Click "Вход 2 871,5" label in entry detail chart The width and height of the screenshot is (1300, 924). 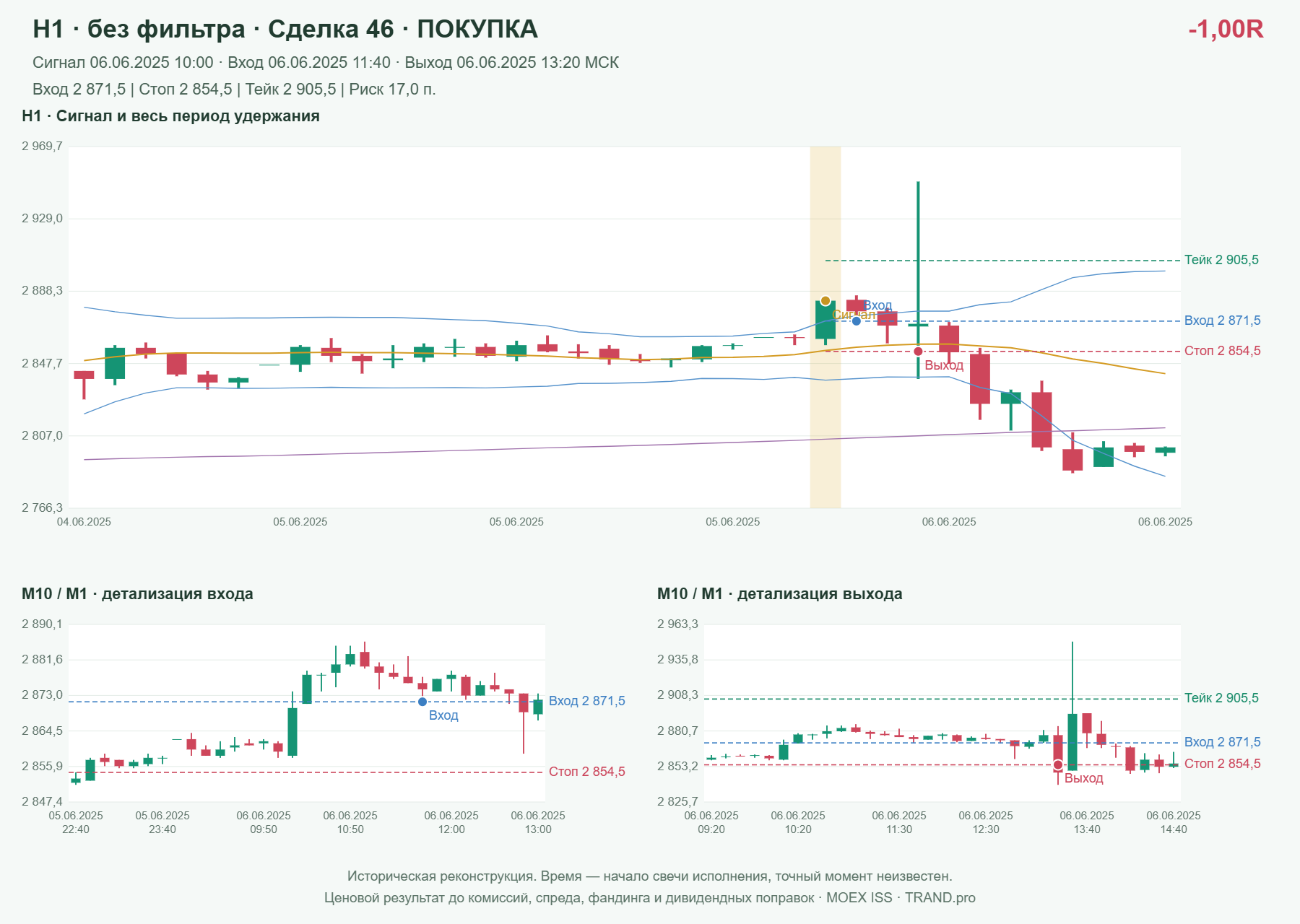point(586,701)
